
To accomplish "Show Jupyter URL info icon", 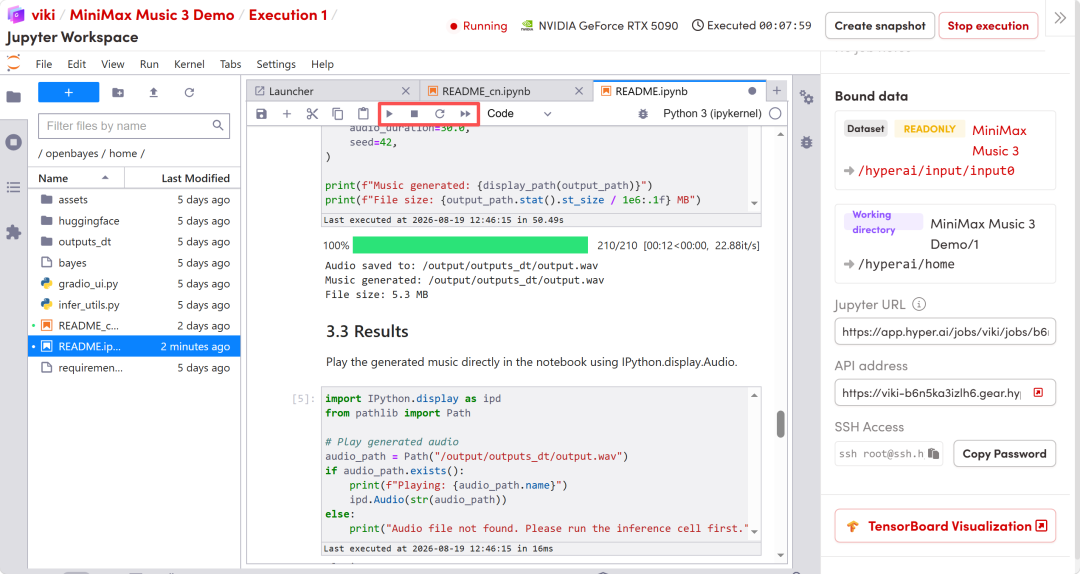I will (919, 304).
